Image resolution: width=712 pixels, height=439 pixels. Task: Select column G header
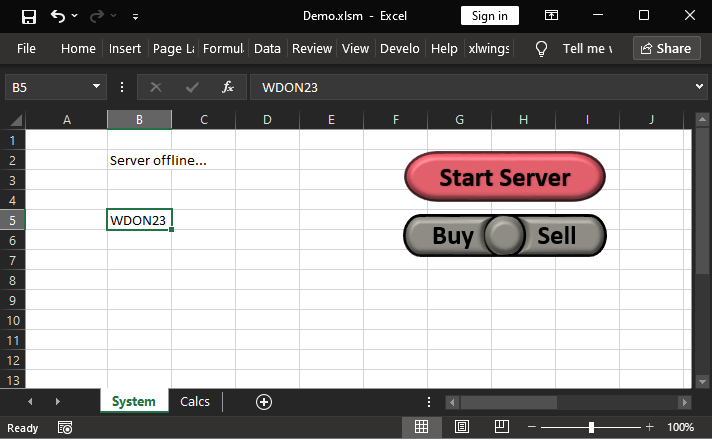click(460, 120)
